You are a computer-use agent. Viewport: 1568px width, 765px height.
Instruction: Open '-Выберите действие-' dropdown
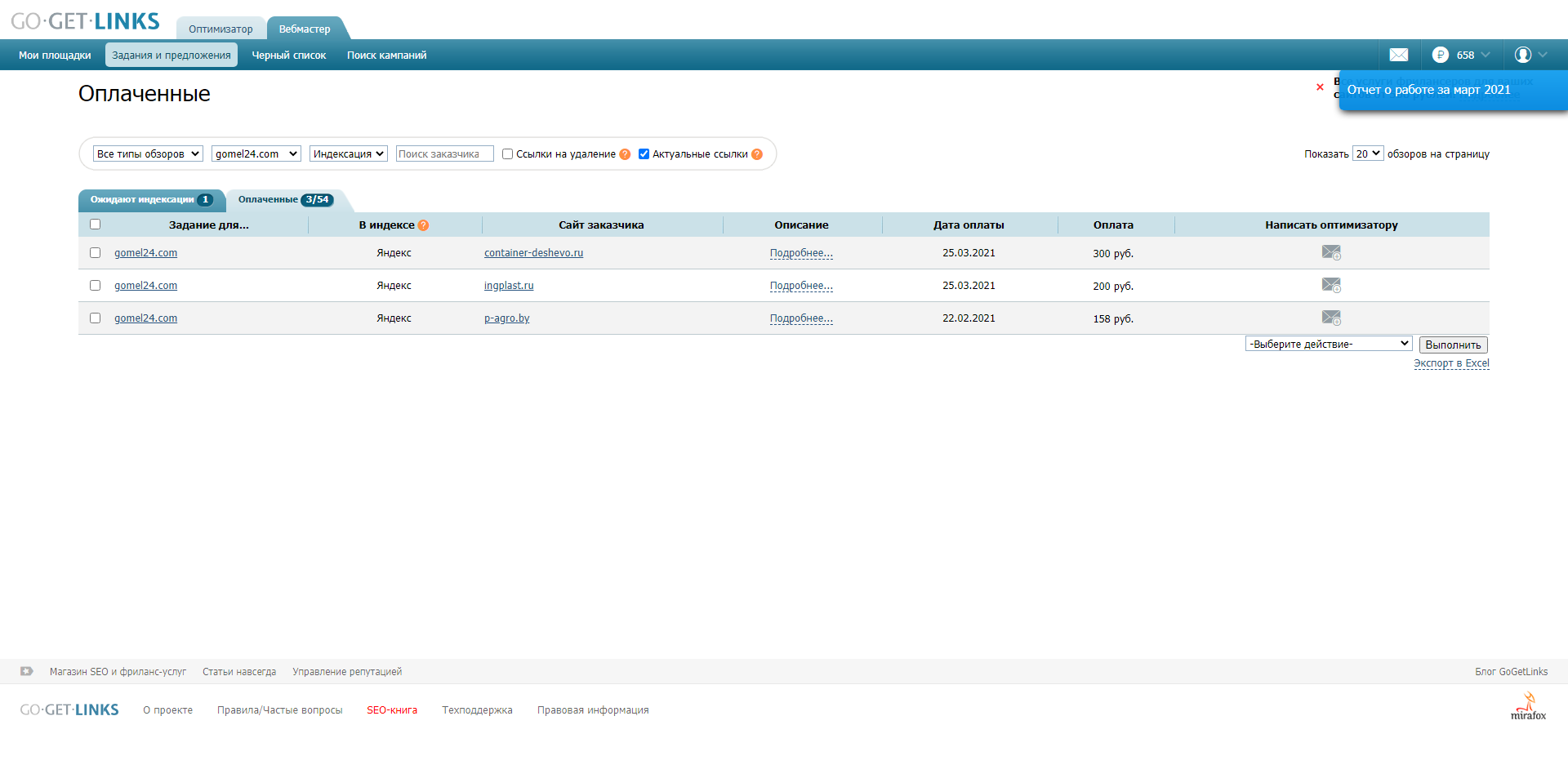(1329, 344)
